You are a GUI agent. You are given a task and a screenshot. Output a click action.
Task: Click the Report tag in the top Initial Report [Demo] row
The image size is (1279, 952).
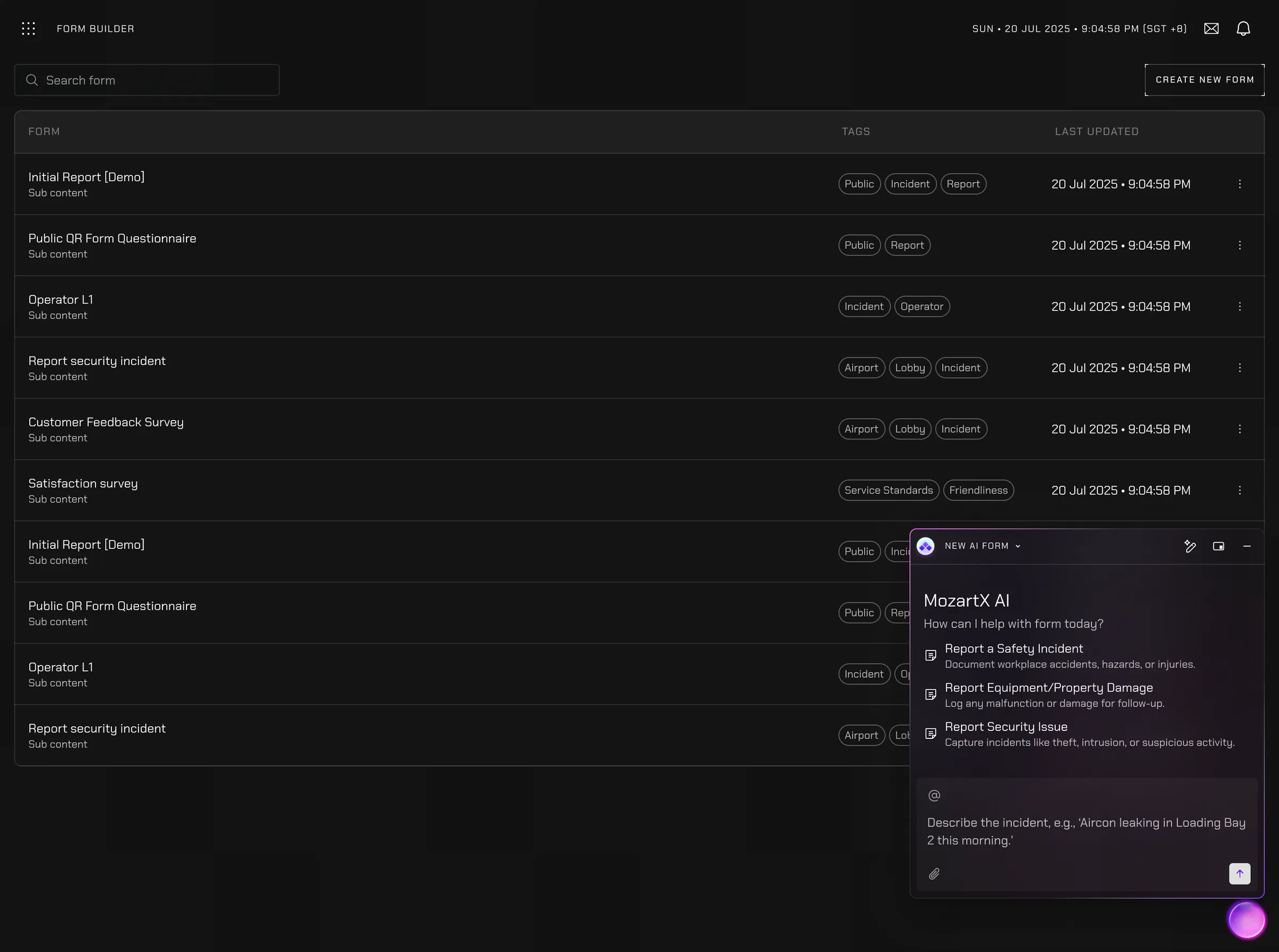coord(963,184)
